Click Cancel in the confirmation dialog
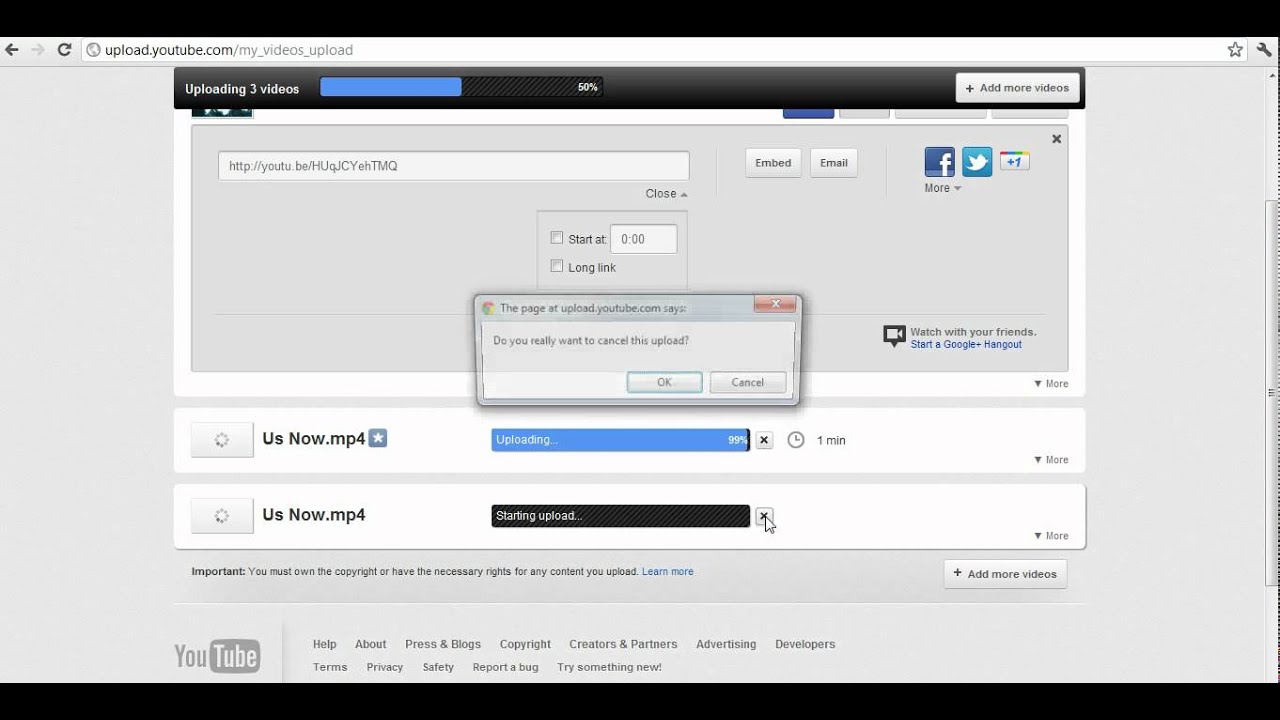The width and height of the screenshot is (1280, 720). tap(748, 382)
